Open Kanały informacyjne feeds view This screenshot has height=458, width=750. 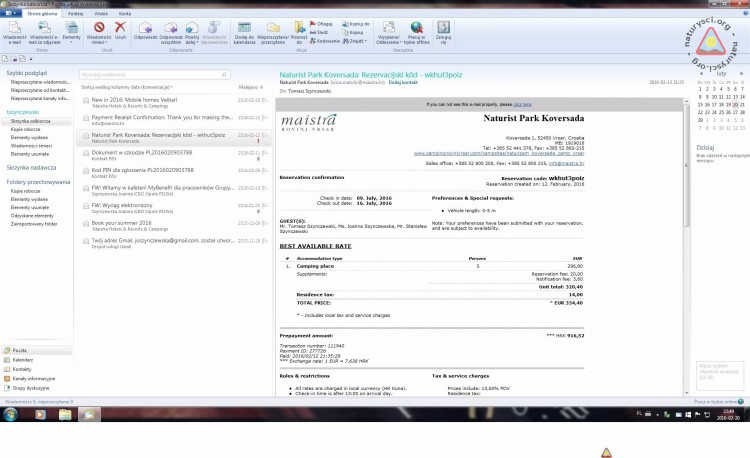pyautogui.click(x=33, y=379)
